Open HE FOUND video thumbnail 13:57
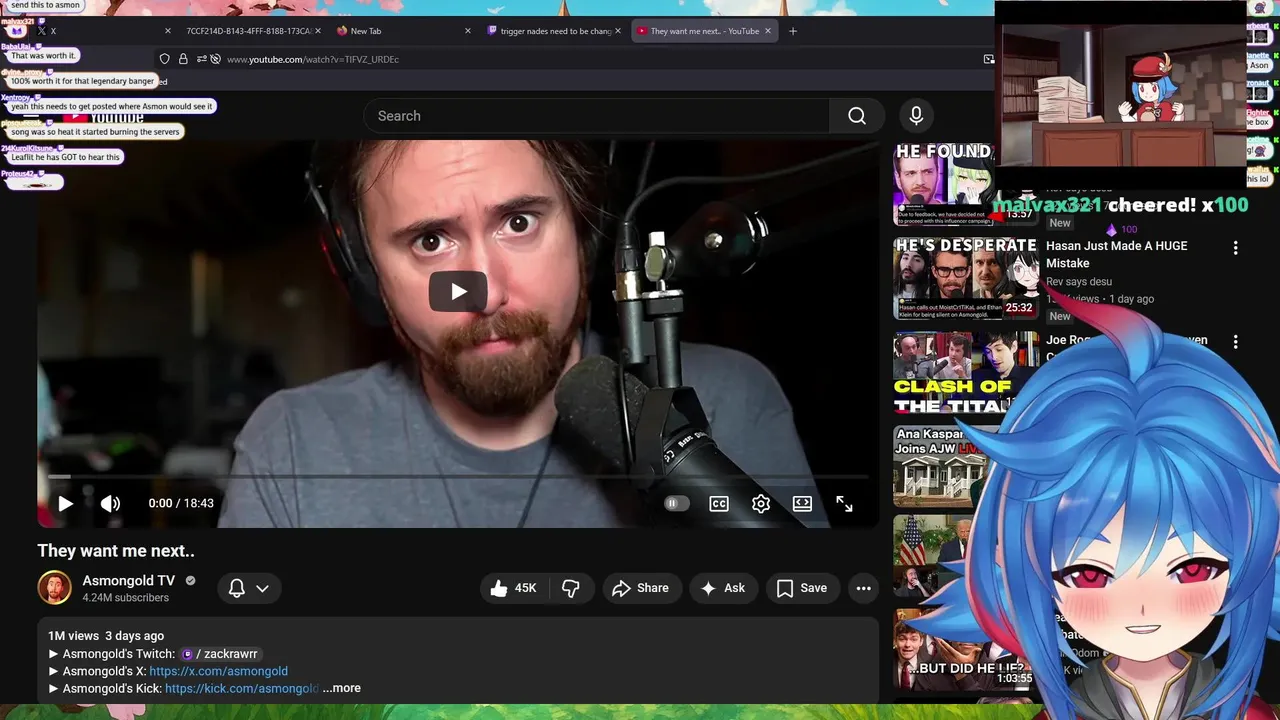Viewport: 1280px width, 720px height. (942, 185)
